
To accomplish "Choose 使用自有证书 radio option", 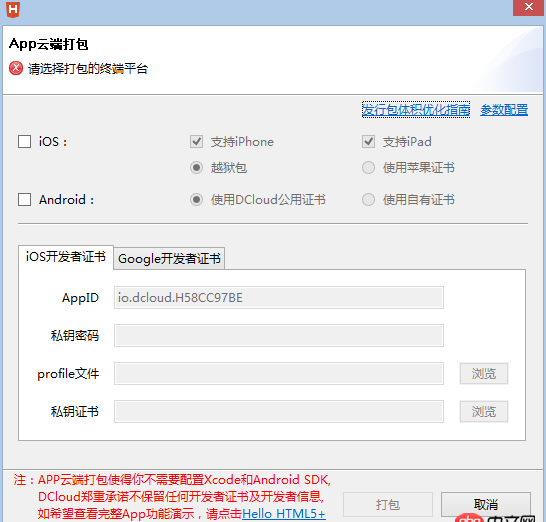I will (x=368, y=200).
